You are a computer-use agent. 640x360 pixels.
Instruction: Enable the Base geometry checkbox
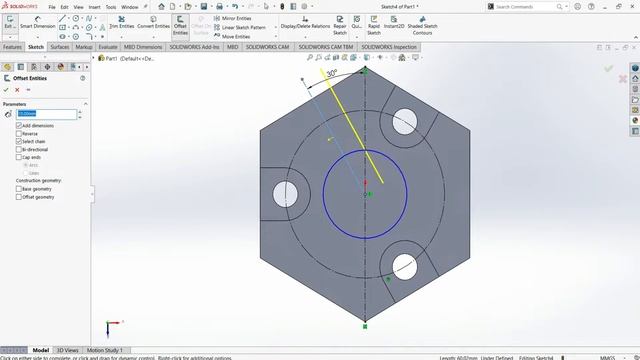19,189
